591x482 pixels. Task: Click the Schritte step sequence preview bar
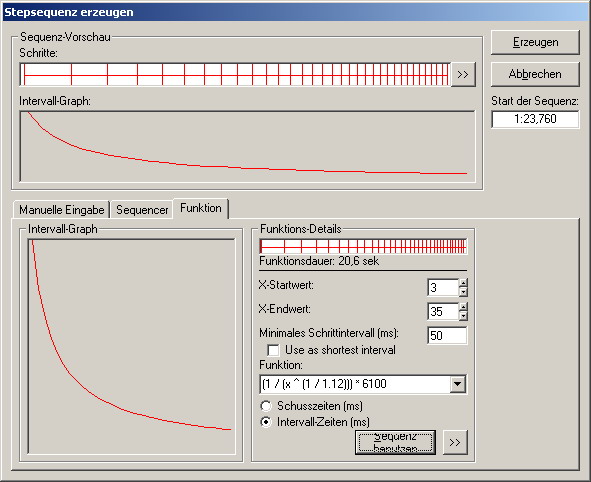pyautogui.click(x=236, y=75)
